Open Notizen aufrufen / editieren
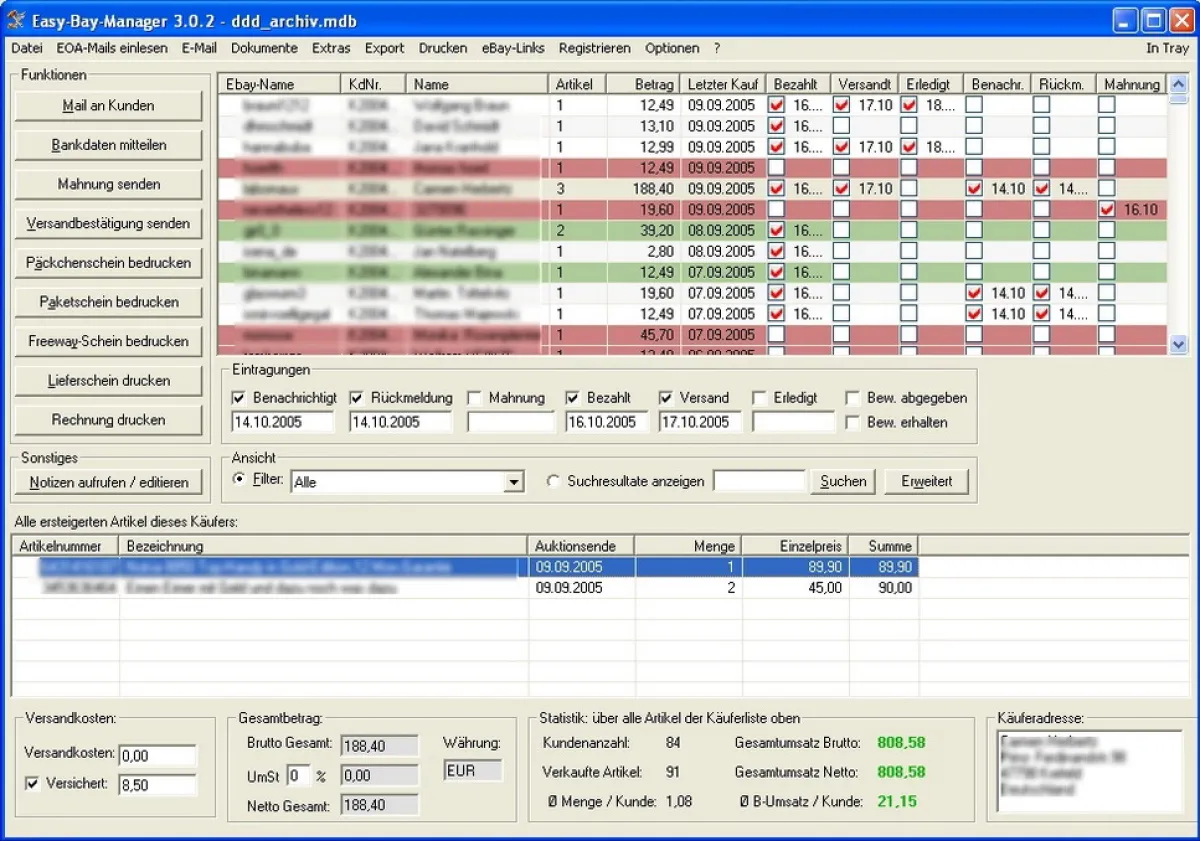 pos(108,482)
